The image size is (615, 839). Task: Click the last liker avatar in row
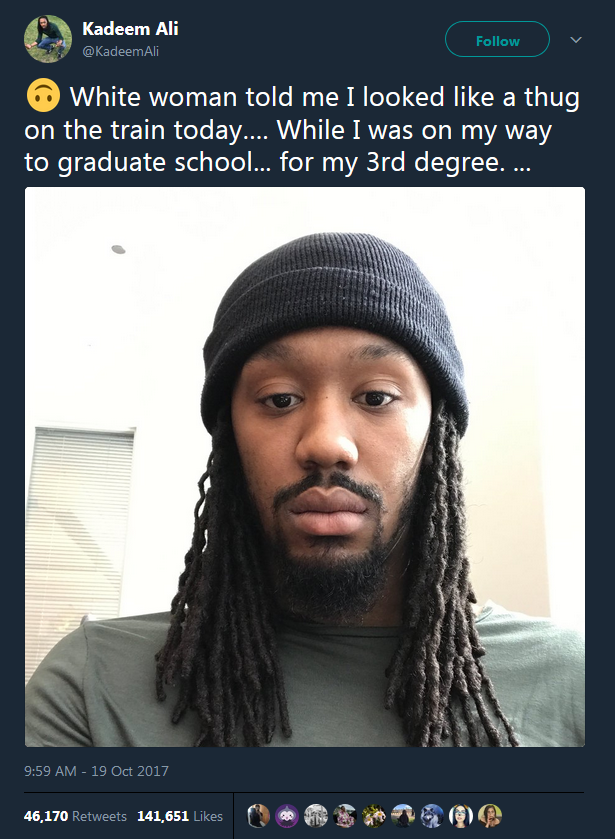point(489,816)
